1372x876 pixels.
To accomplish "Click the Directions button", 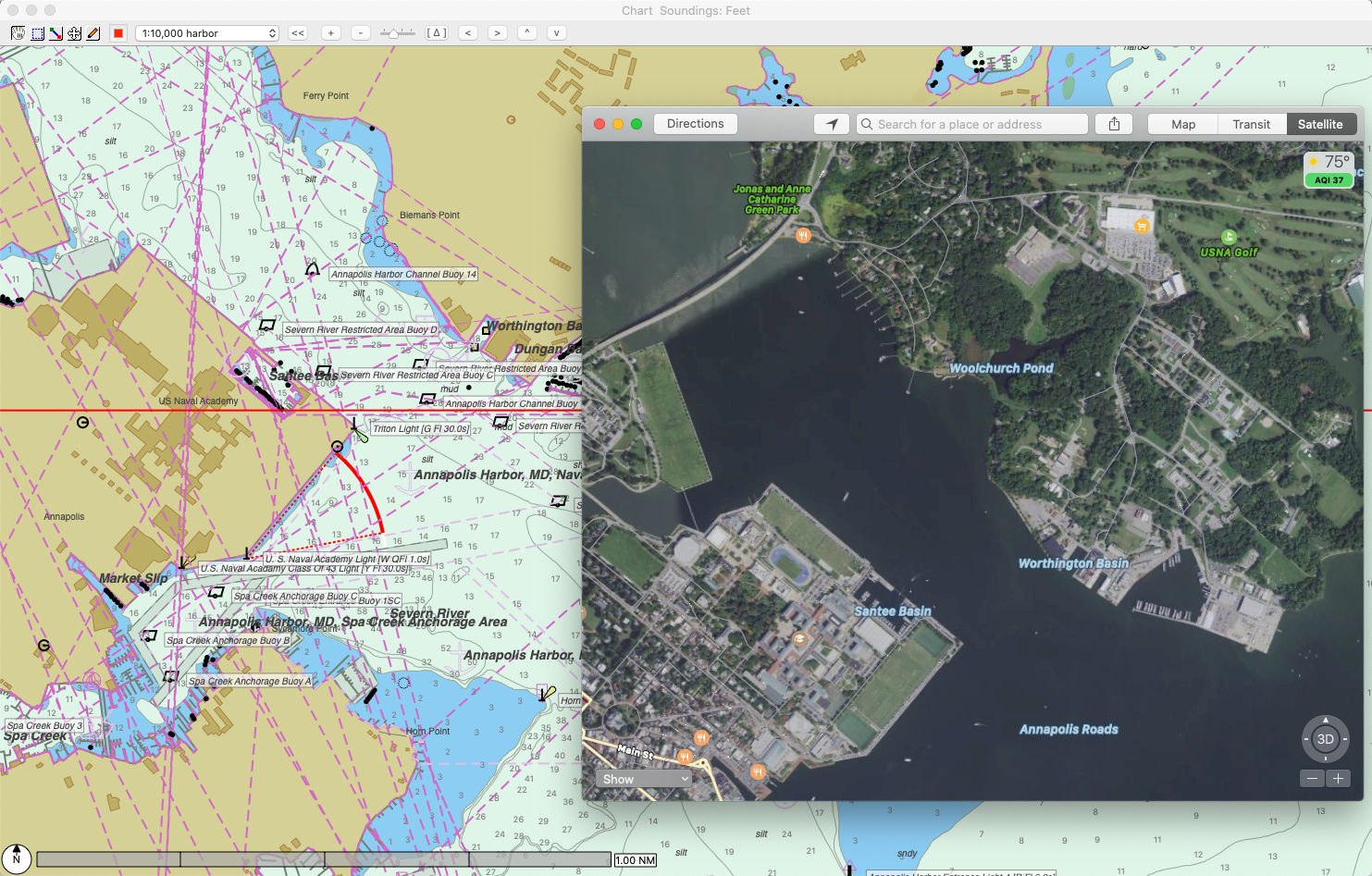I will click(x=695, y=124).
